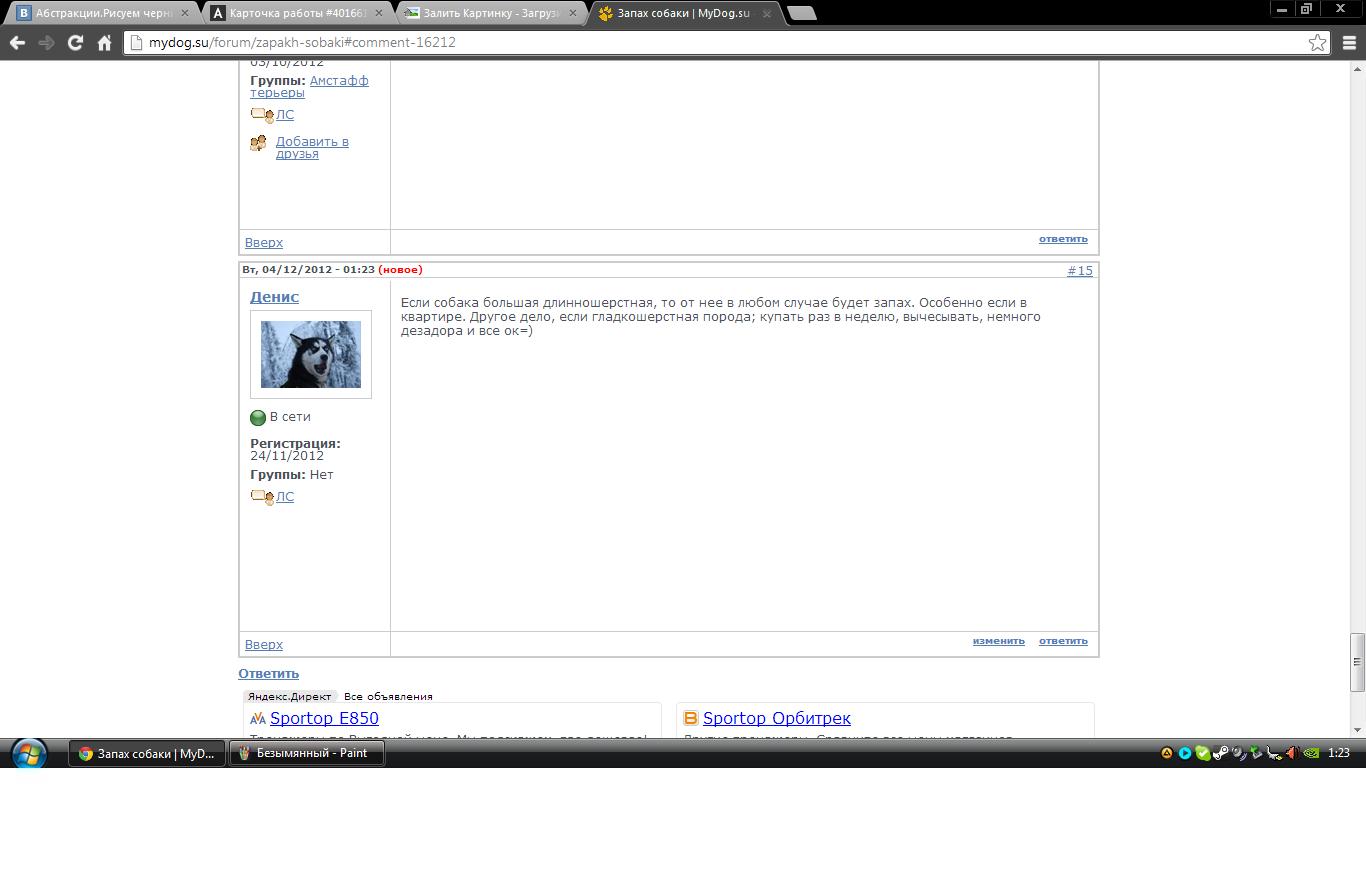Open the #15 post permalink

click(x=1080, y=270)
